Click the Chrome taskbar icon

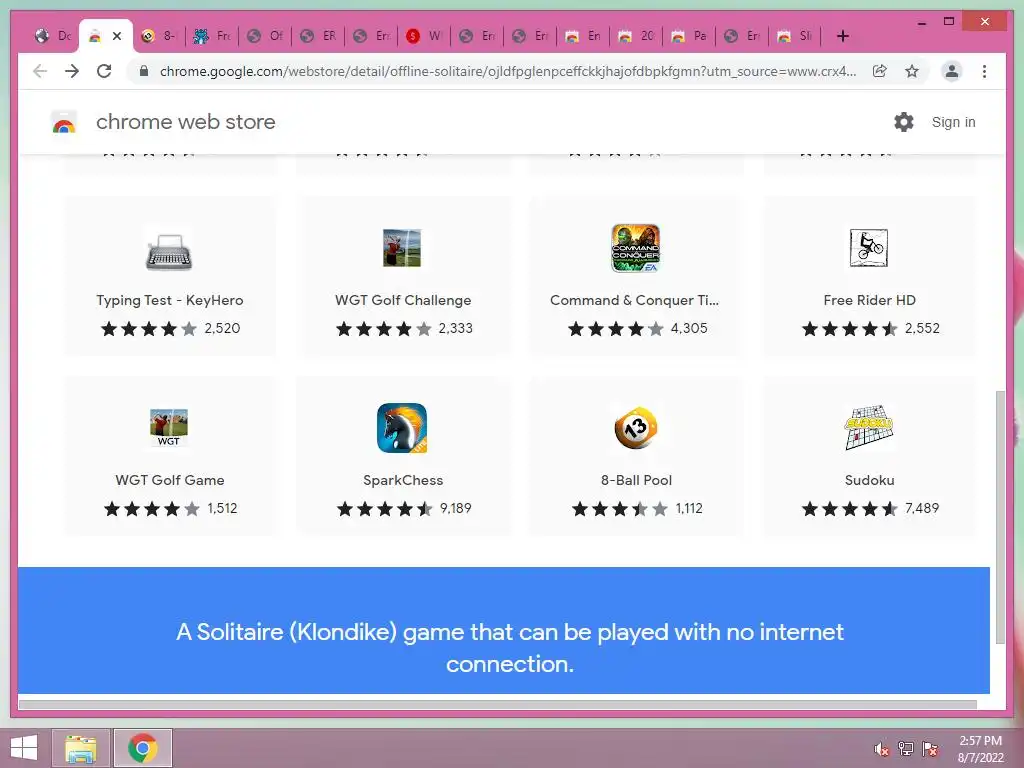pyautogui.click(x=143, y=748)
